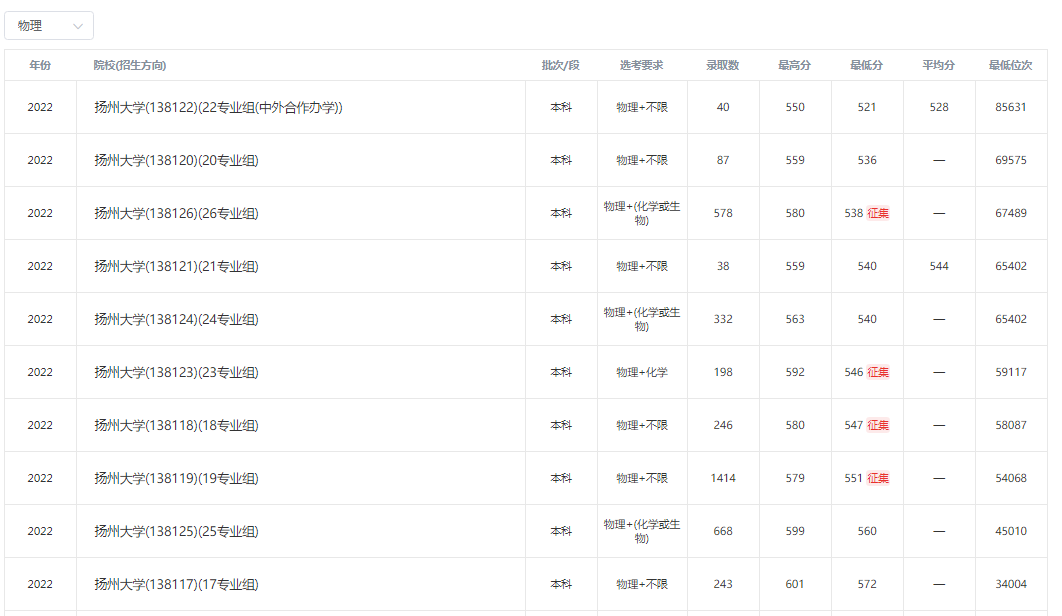Open the 物理 subject dropdown
The width and height of the screenshot is (1062, 616).
49,26
